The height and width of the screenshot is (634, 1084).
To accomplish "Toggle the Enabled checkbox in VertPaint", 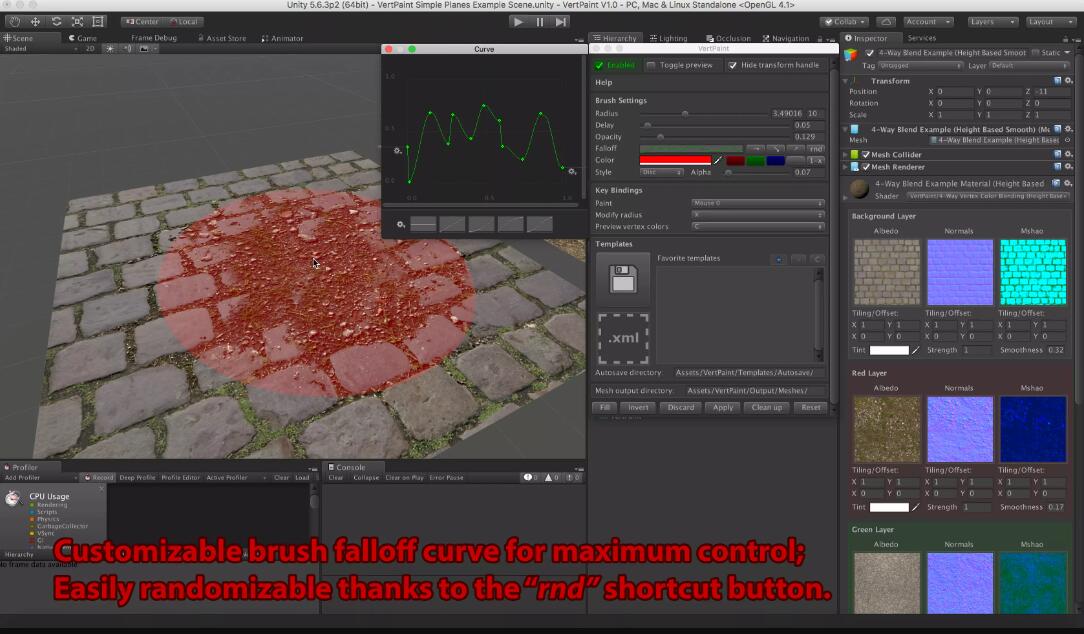I will pyautogui.click(x=600, y=65).
